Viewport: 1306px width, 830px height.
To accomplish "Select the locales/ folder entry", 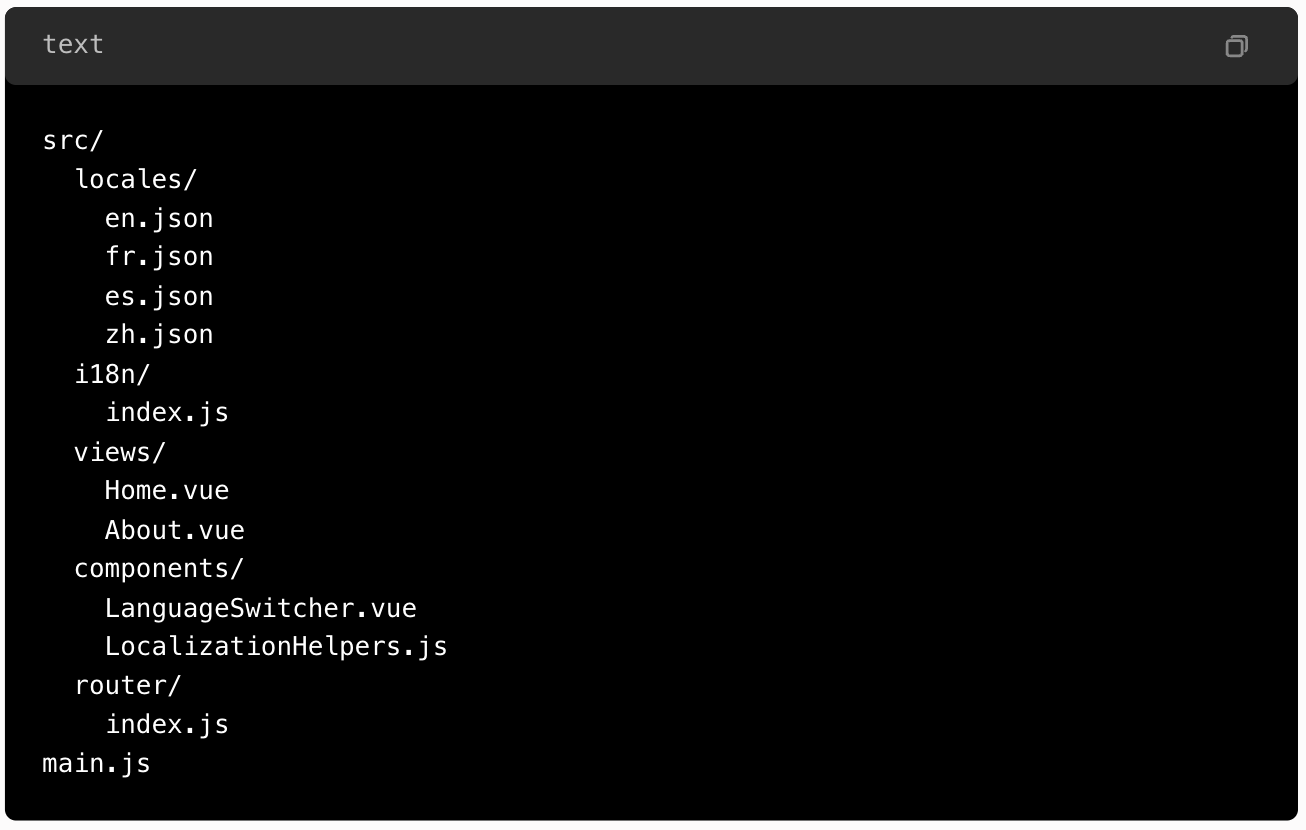I will (136, 180).
